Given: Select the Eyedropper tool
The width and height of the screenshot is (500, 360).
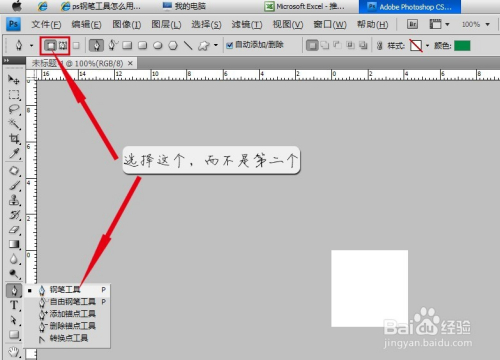Looking at the screenshot, I should pyautogui.click(x=14, y=153).
